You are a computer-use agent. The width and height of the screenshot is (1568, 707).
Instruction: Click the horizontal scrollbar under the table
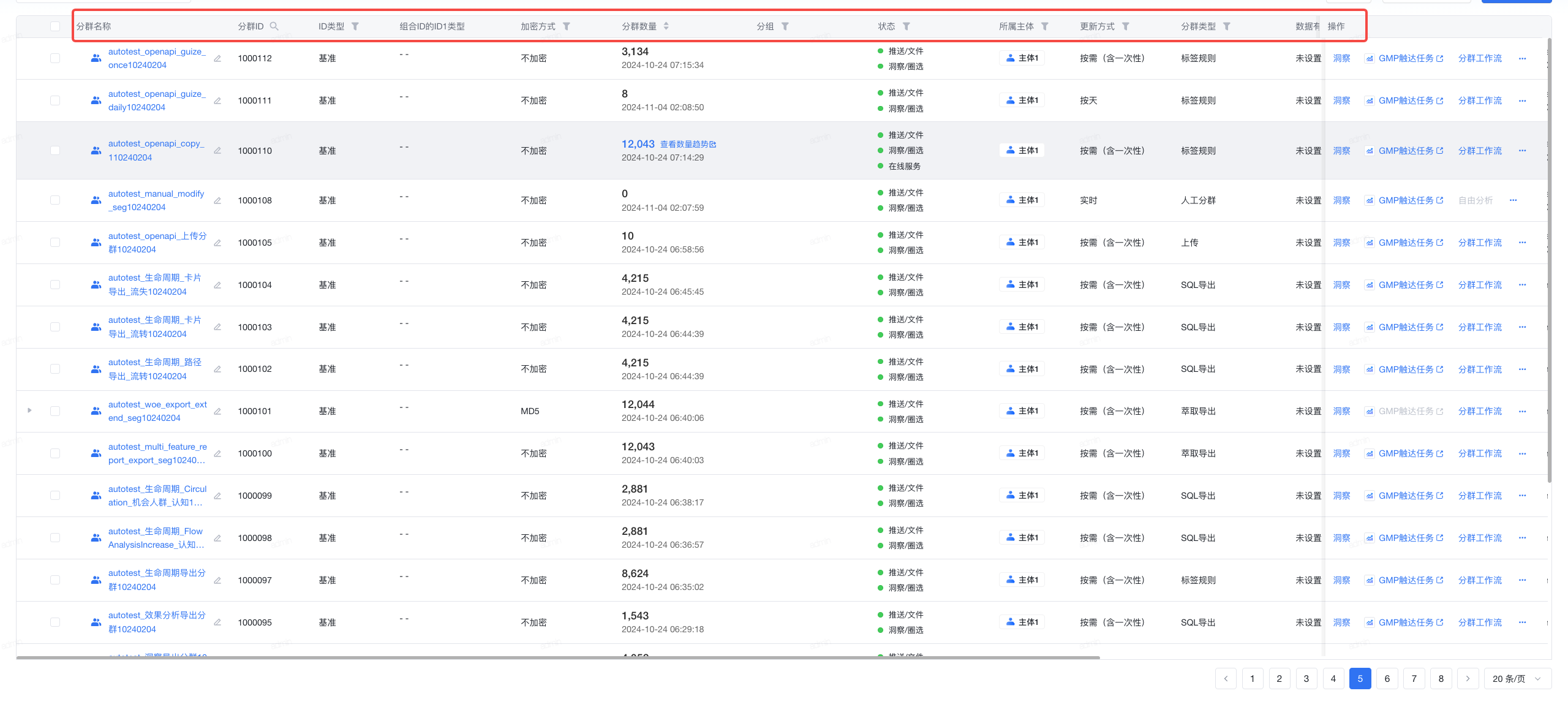pos(558,657)
